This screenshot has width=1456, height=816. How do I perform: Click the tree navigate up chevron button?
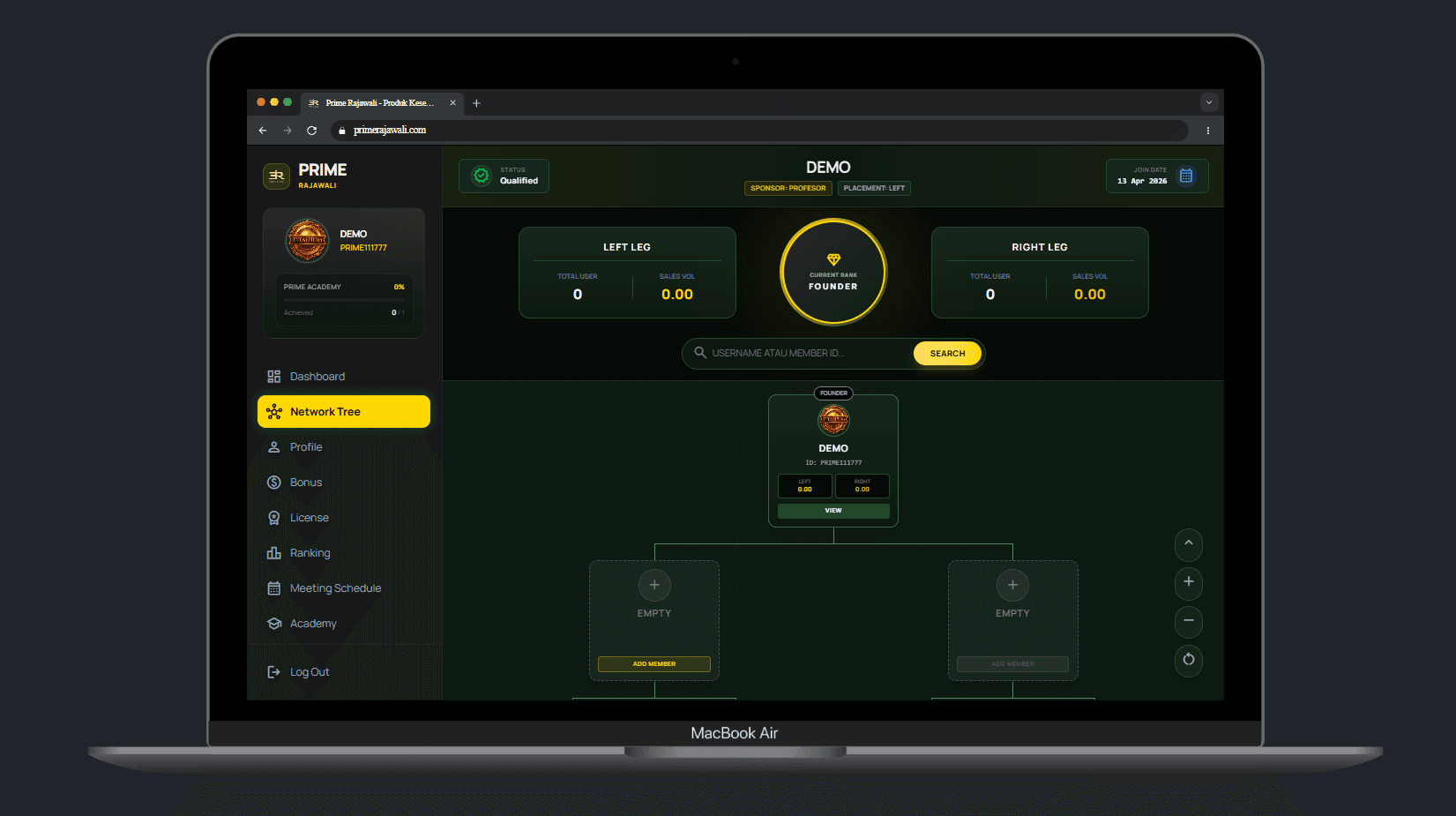(x=1189, y=543)
